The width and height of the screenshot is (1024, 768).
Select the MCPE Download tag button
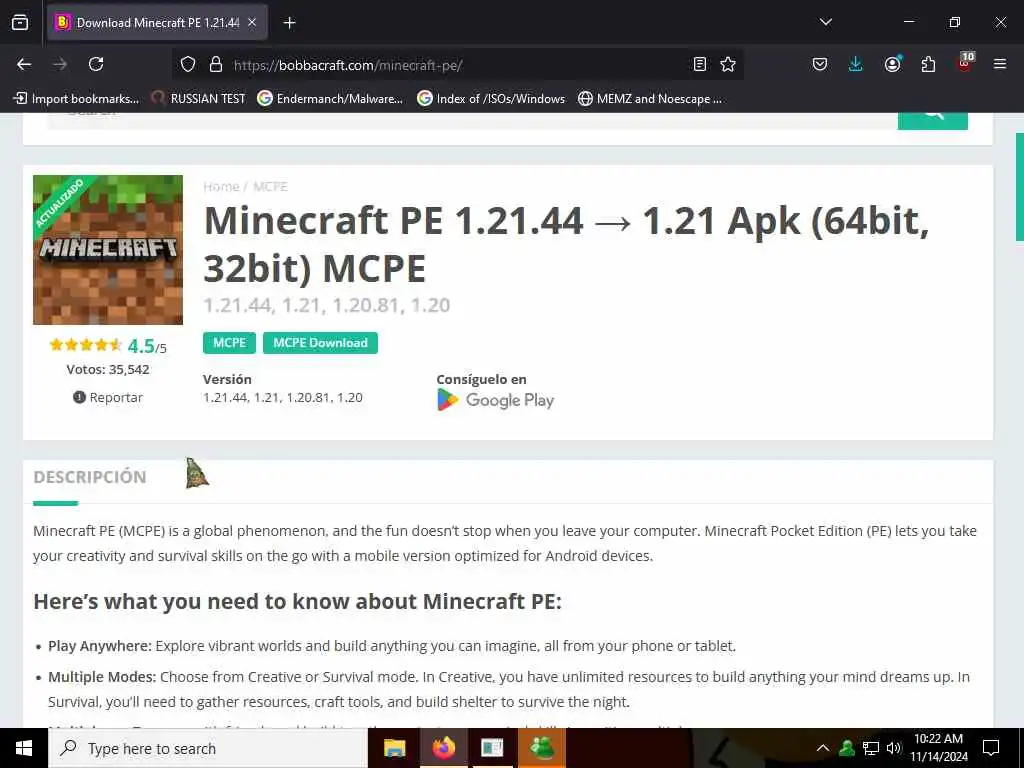320,343
